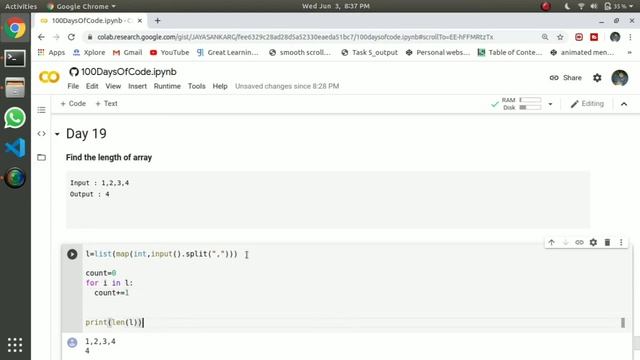Move cell up with arrow icon
This screenshot has width=640, height=360.
point(551,242)
